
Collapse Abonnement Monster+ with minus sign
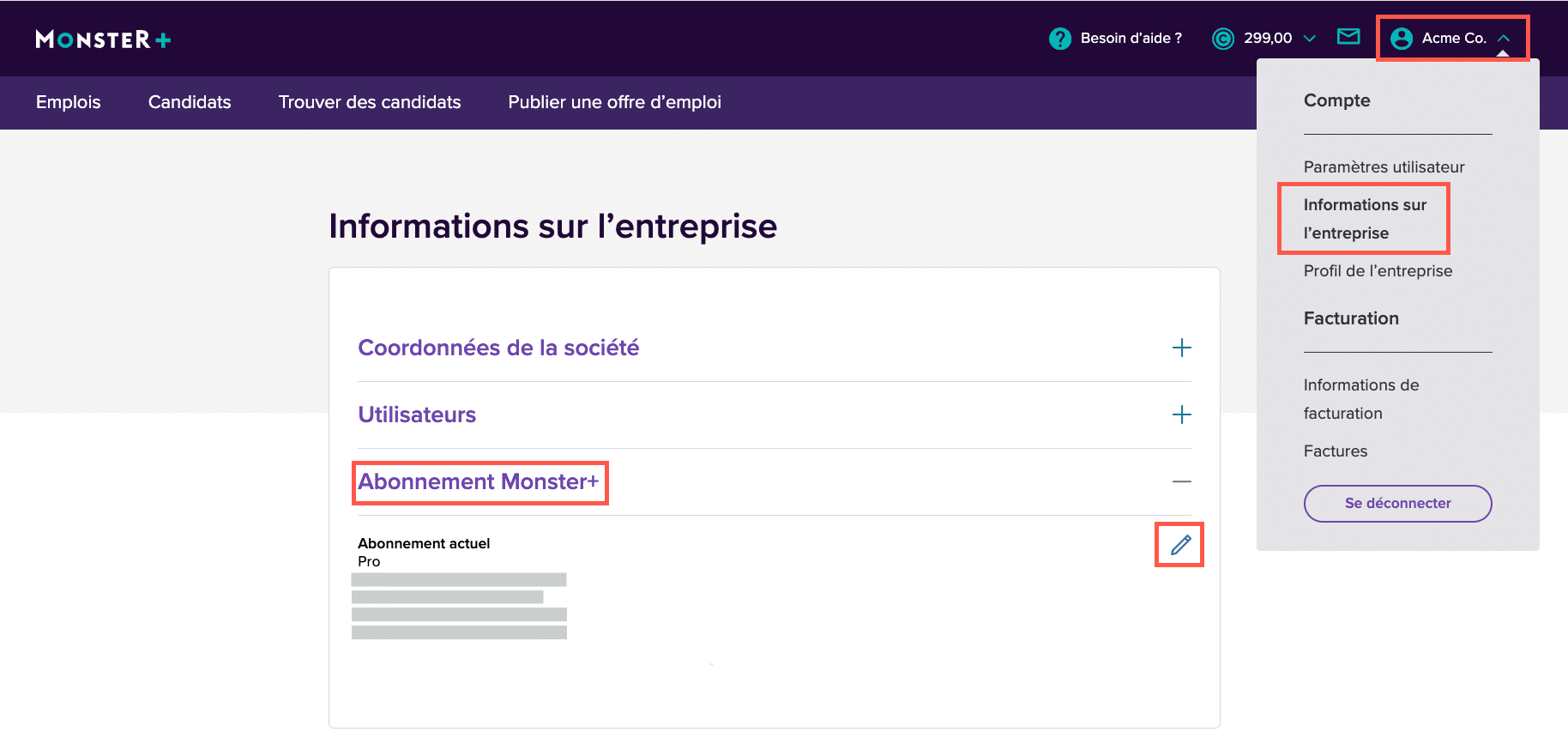click(x=1182, y=481)
